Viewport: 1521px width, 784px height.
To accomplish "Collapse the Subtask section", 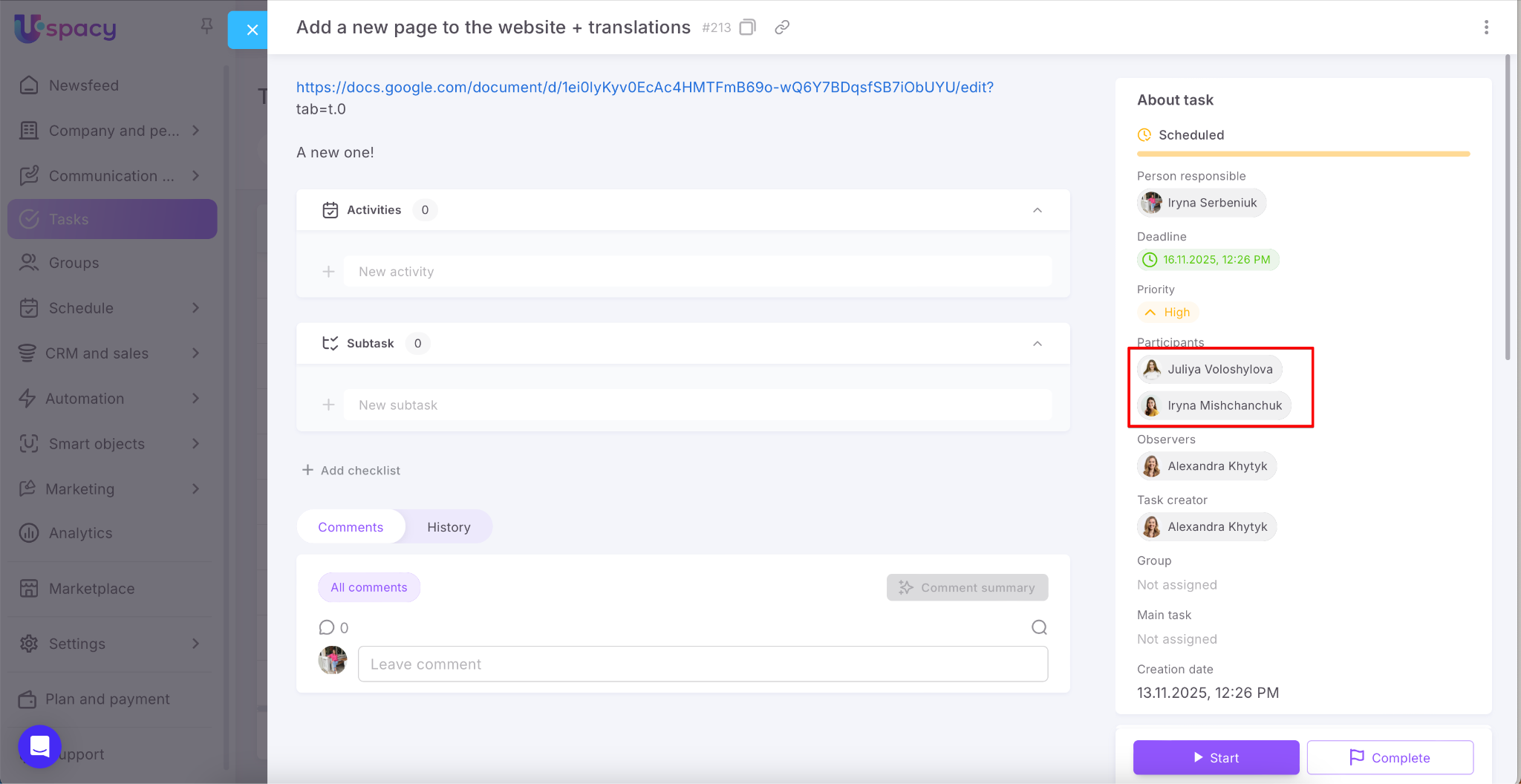I will click(1037, 344).
